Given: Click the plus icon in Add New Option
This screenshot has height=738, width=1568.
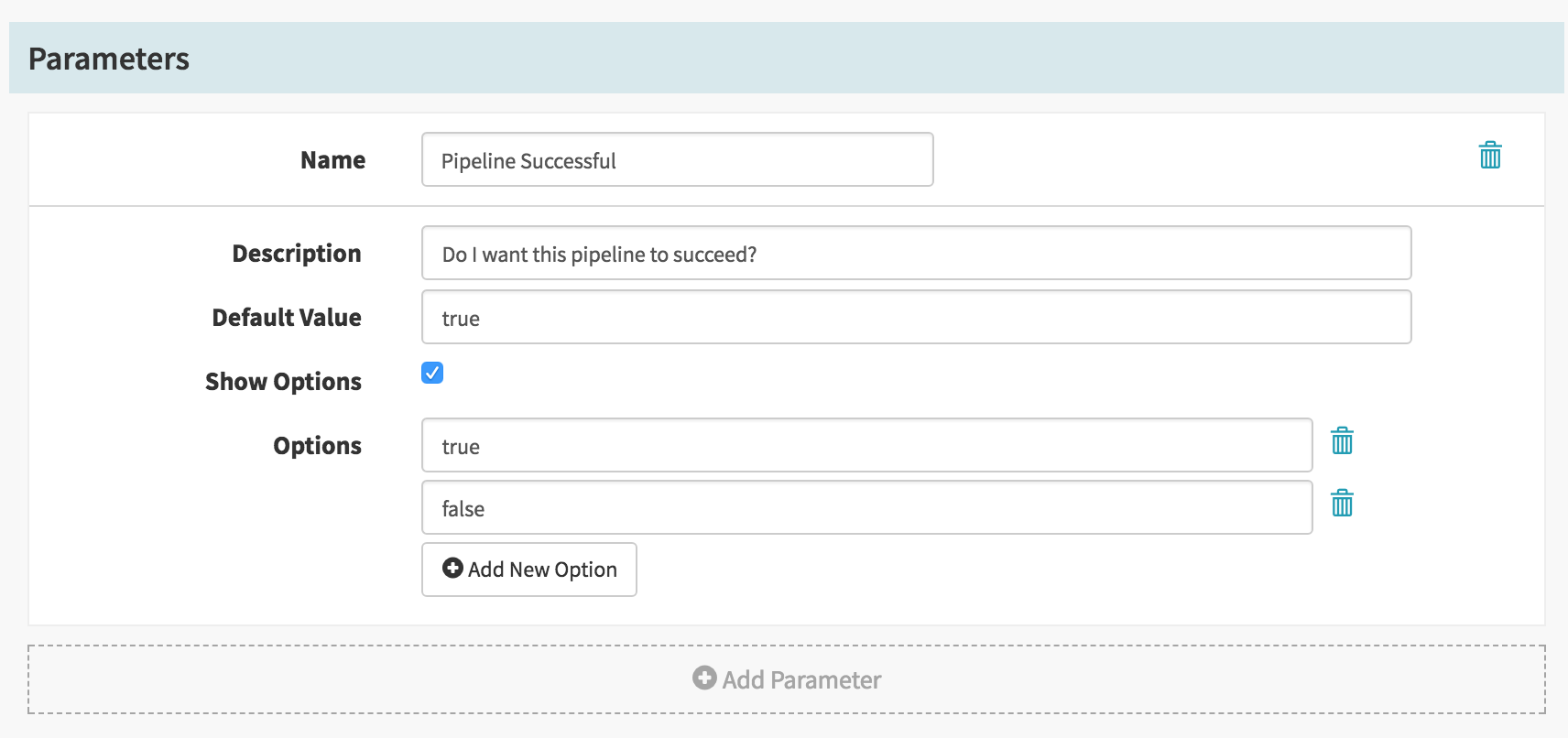Looking at the screenshot, I should [x=452, y=568].
